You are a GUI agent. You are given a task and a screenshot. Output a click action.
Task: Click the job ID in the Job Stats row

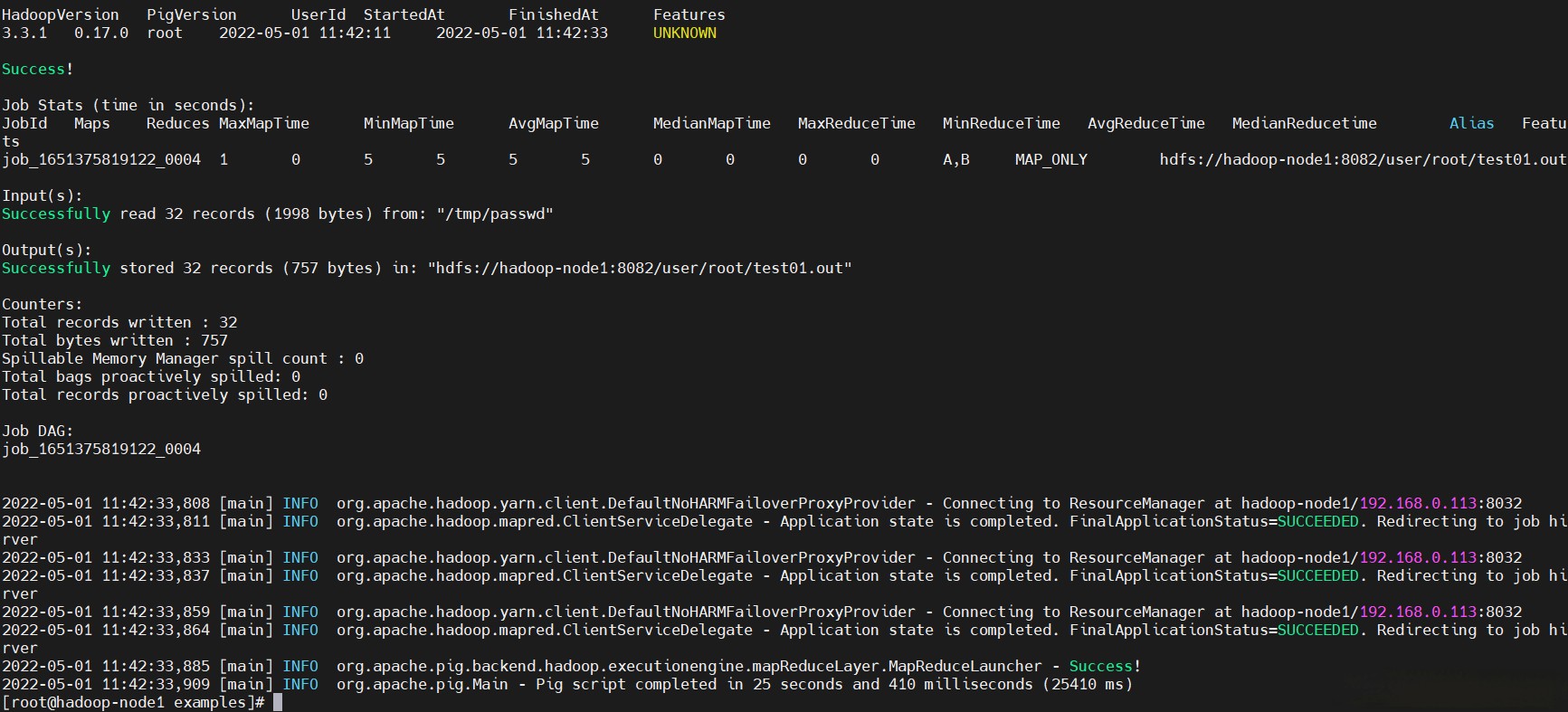point(101,160)
